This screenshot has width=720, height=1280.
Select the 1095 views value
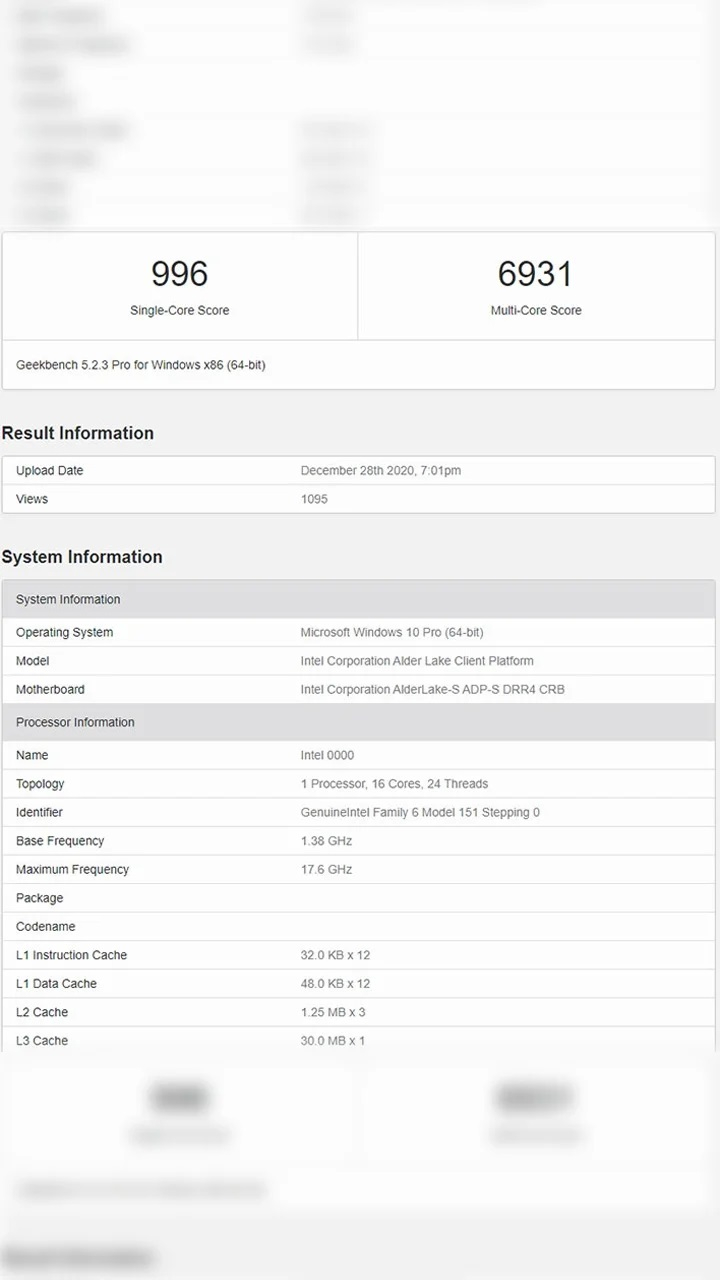tap(314, 499)
